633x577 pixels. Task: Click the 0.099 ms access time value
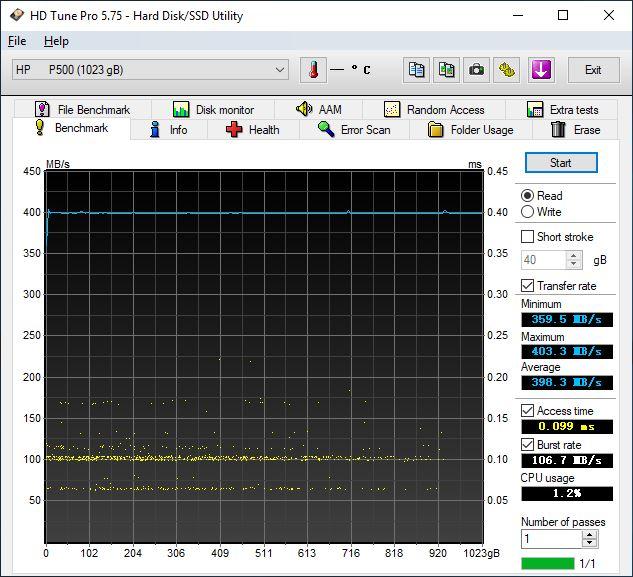[567, 426]
